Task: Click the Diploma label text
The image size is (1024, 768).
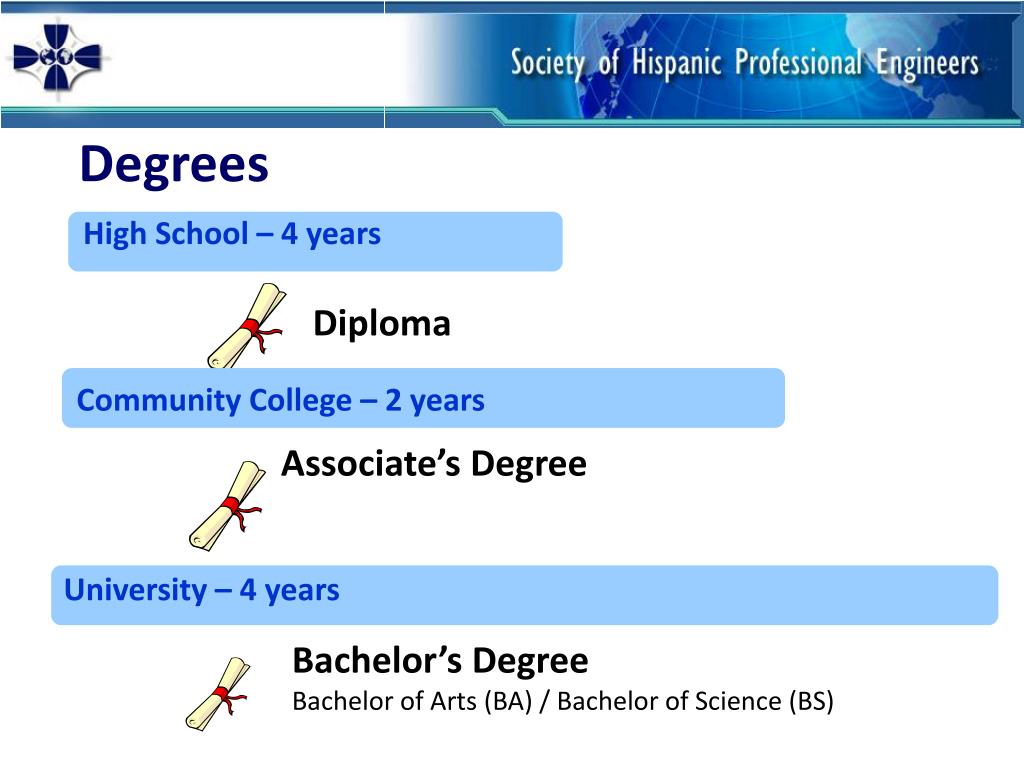Action: (x=382, y=324)
